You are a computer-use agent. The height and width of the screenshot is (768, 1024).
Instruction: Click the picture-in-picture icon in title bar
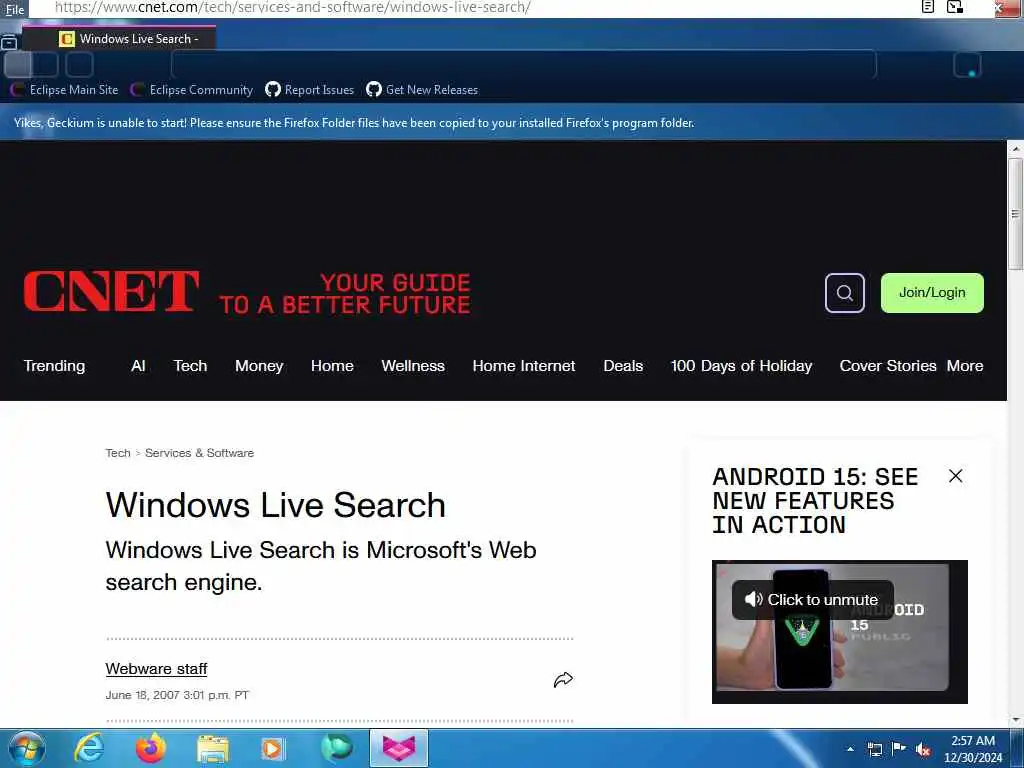point(955,7)
